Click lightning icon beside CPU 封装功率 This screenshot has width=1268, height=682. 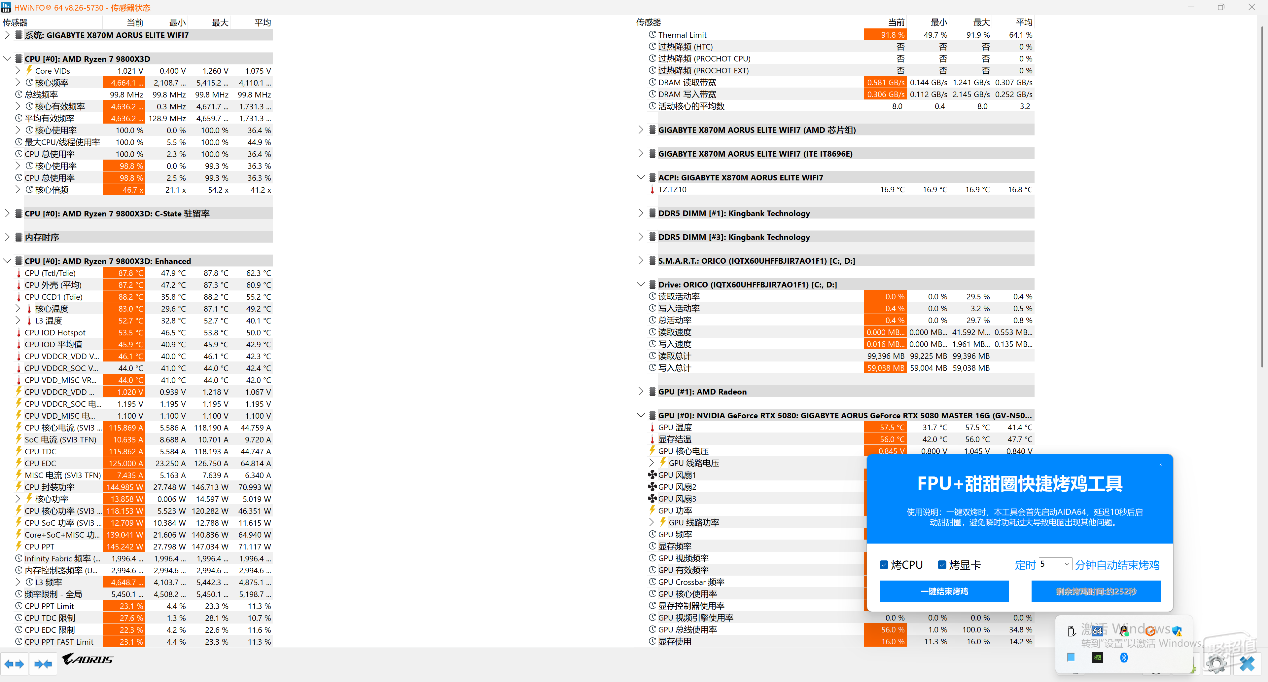click(x=19, y=487)
